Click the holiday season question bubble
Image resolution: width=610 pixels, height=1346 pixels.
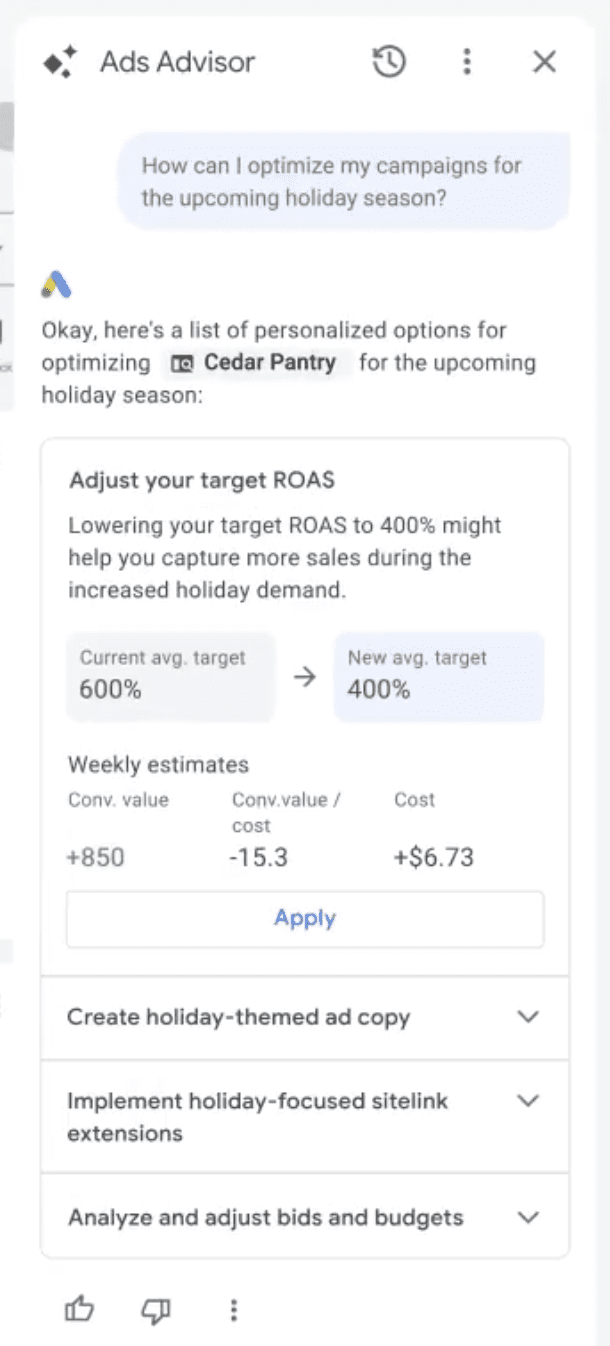pyautogui.click(x=345, y=181)
